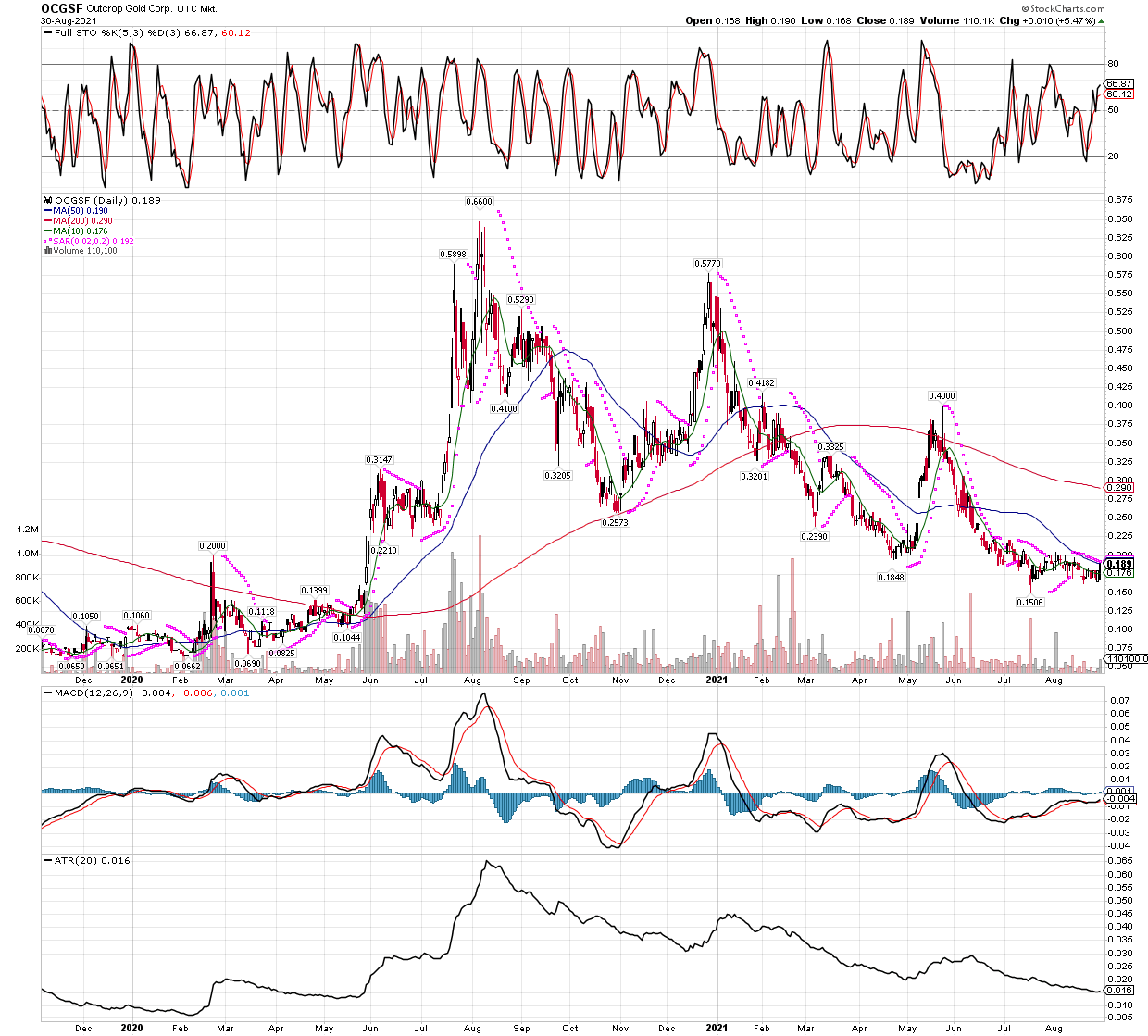The image size is (1148, 1036).
Task: Click the 0.1848 trough price label
Action: pyautogui.click(x=892, y=578)
